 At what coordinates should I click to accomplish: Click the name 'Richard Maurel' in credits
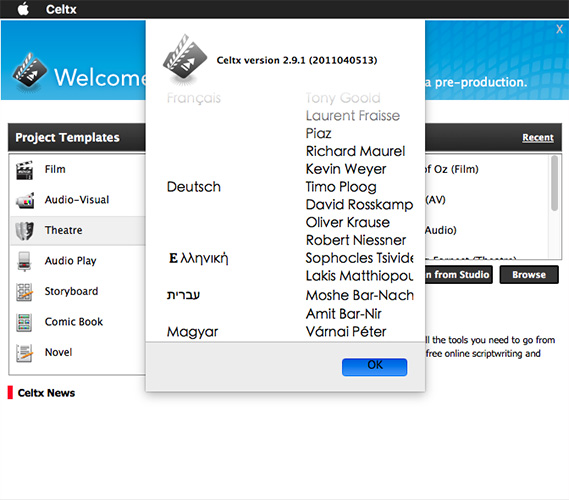(x=355, y=151)
